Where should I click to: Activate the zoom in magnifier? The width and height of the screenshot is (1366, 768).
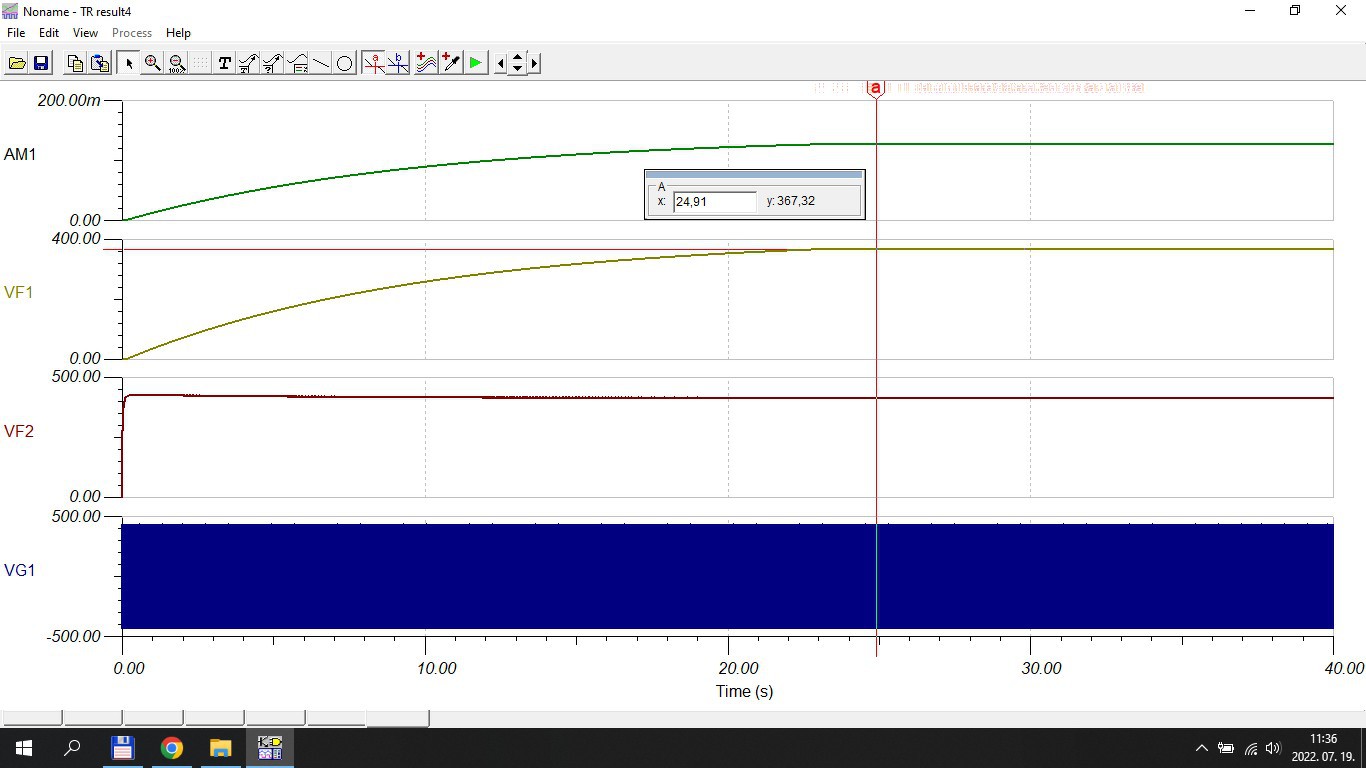[152, 63]
